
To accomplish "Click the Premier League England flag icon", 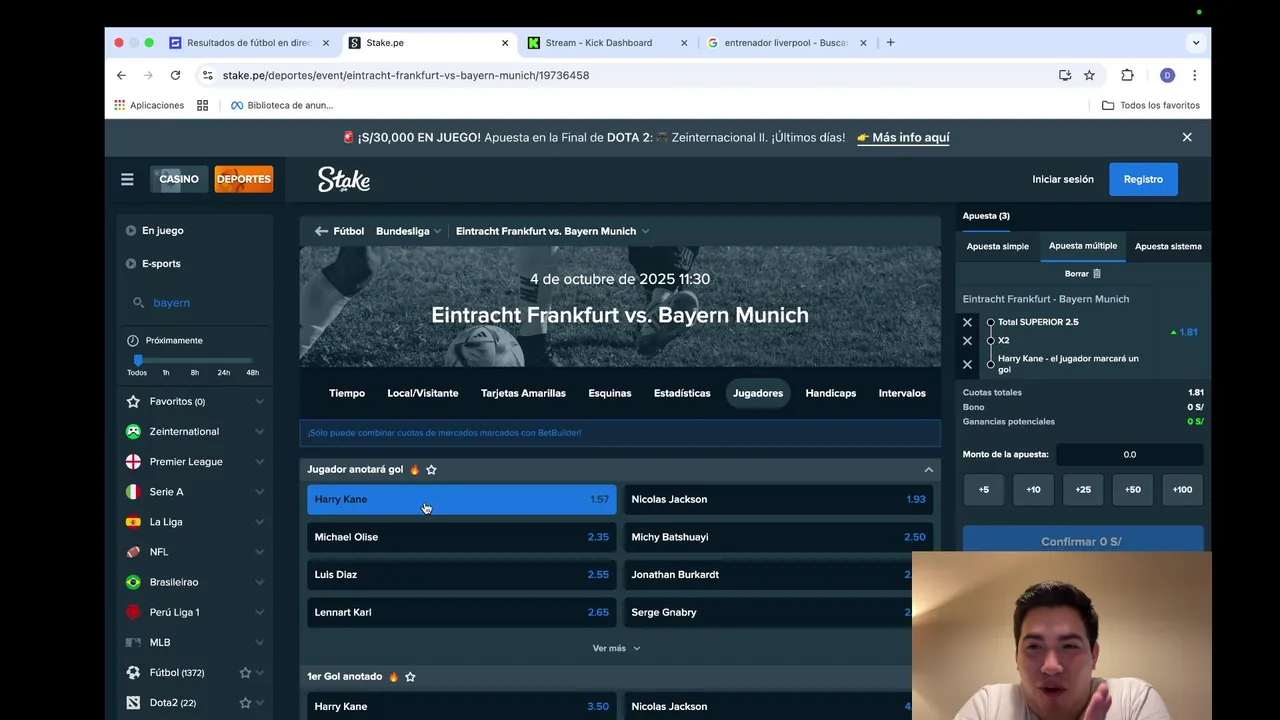I will tap(133, 462).
